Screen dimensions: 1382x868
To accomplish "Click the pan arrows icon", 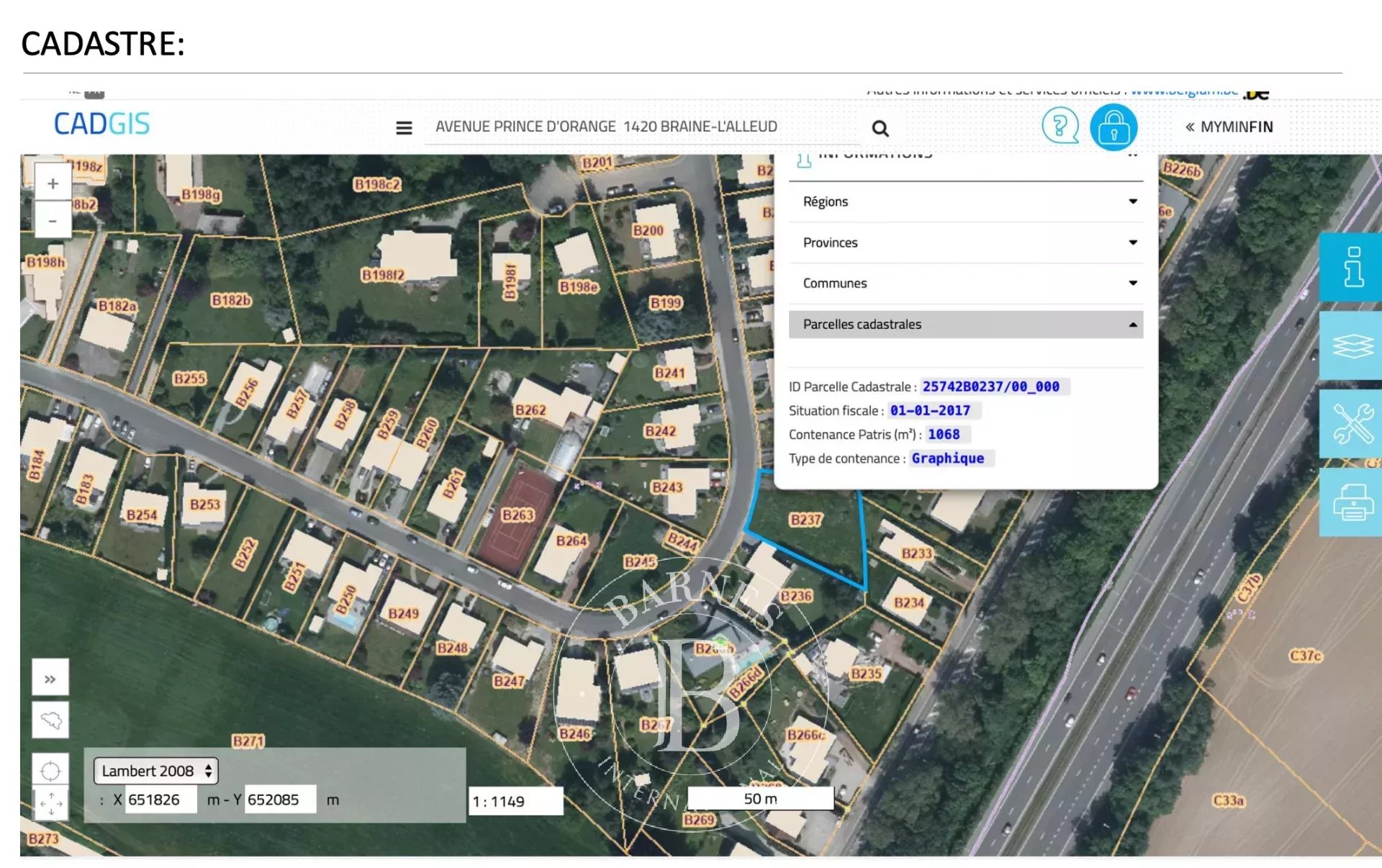I will point(50,803).
